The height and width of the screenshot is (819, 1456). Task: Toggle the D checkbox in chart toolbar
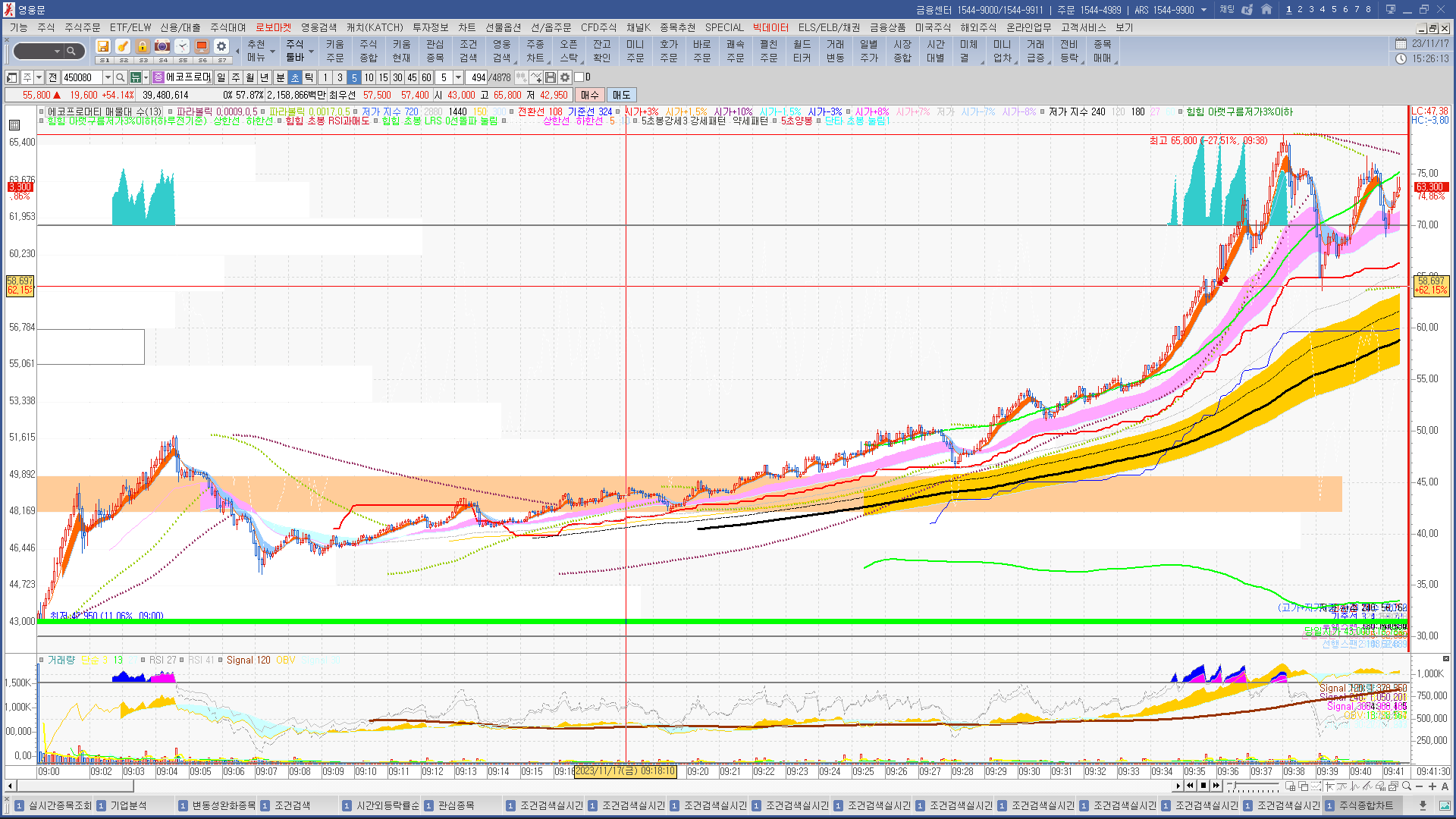tap(579, 77)
